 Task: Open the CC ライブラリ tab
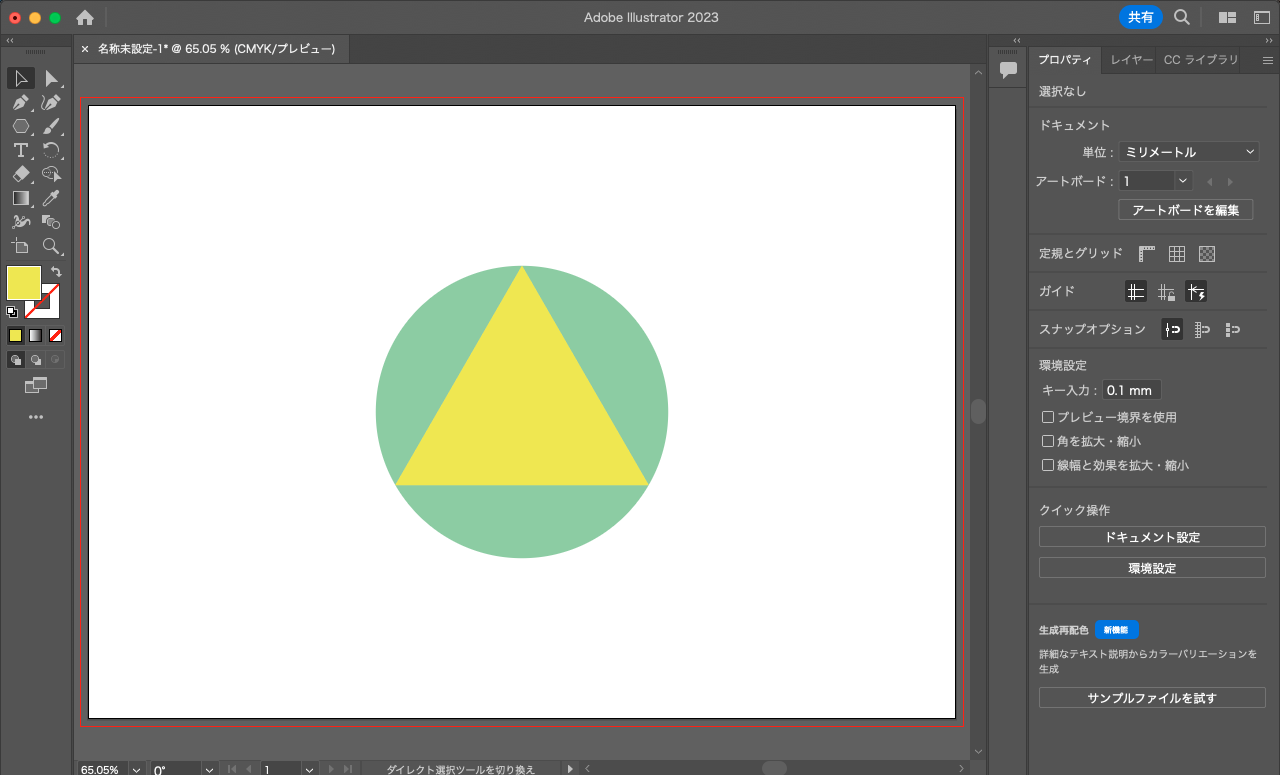point(1200,60)
